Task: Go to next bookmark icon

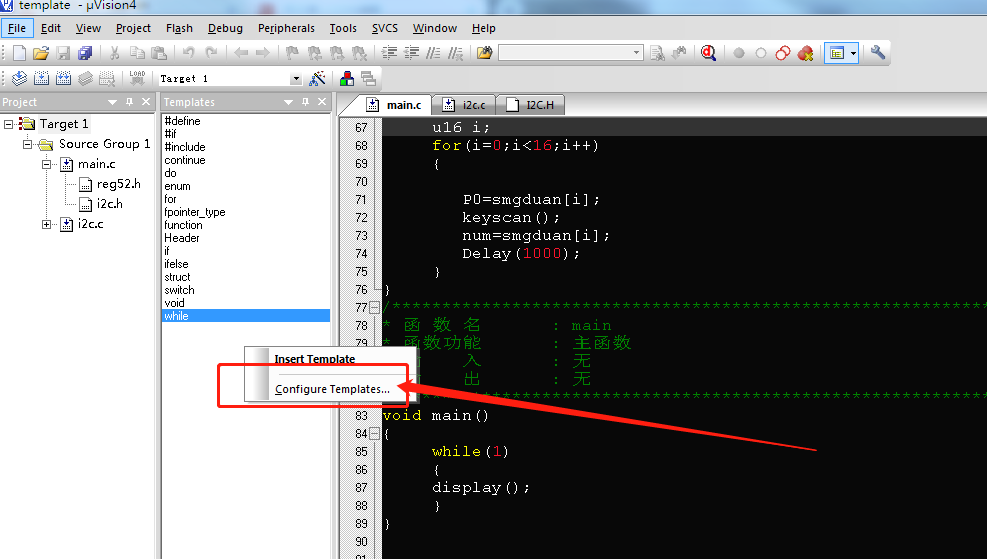Action: tap(337, 53)
